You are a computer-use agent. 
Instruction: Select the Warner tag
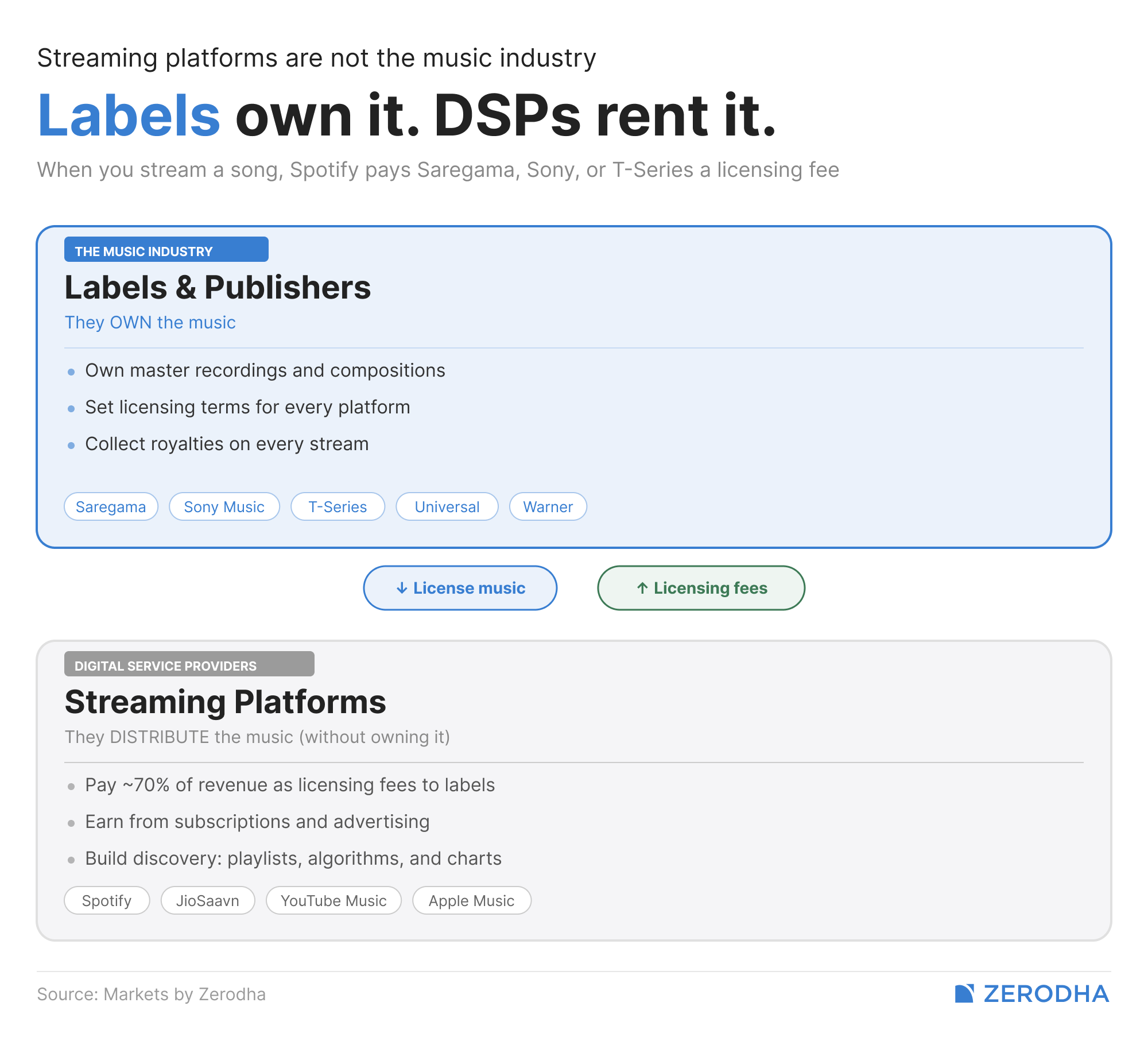coord(548,507)
